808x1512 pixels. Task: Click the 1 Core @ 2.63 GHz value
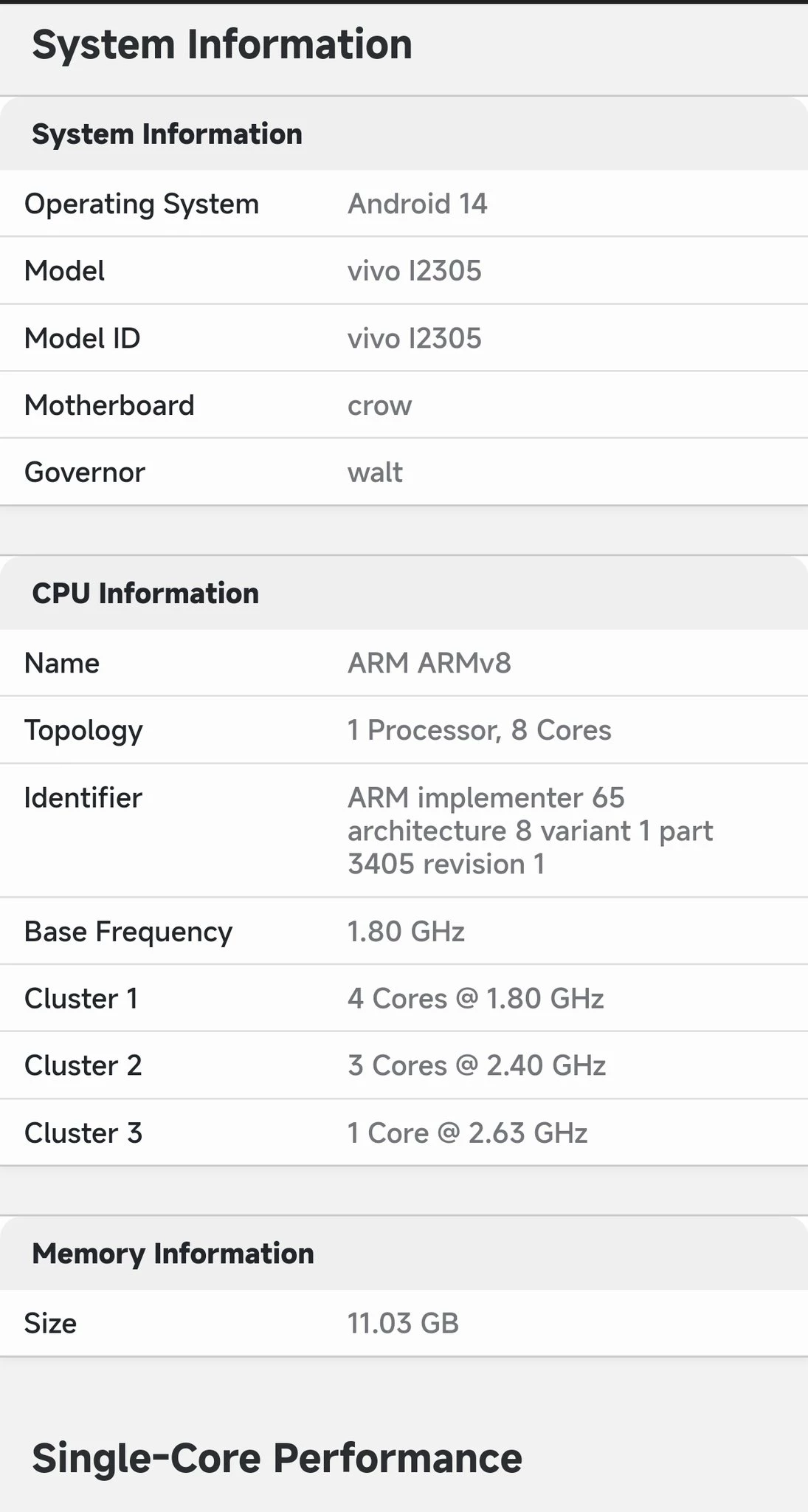pos(468,1133)
